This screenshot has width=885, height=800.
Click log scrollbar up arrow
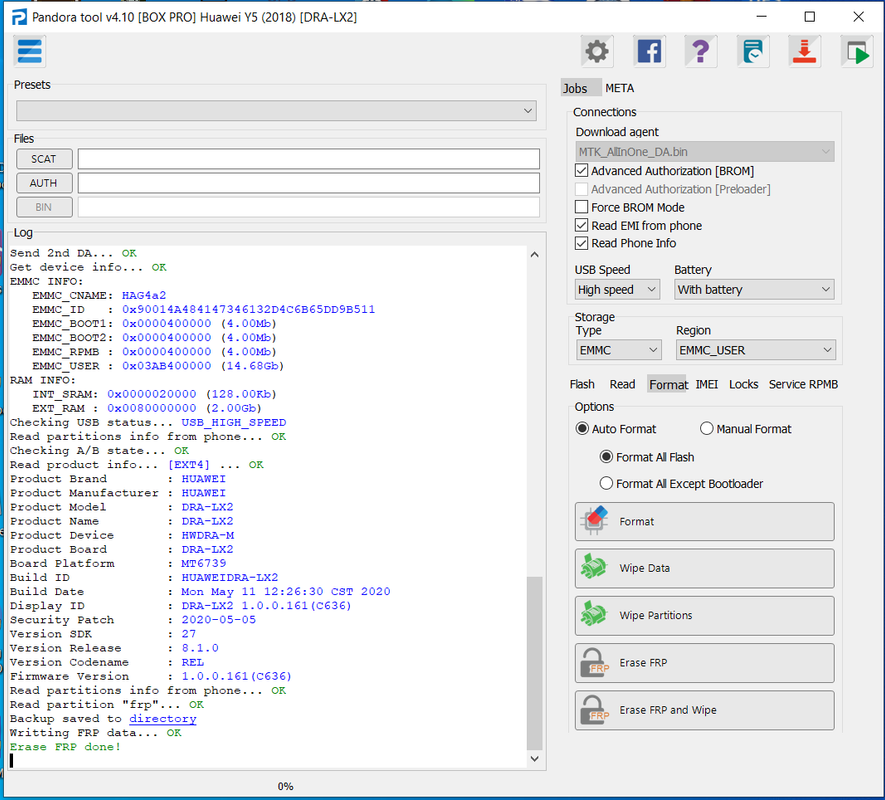click(x=534, y=255)
